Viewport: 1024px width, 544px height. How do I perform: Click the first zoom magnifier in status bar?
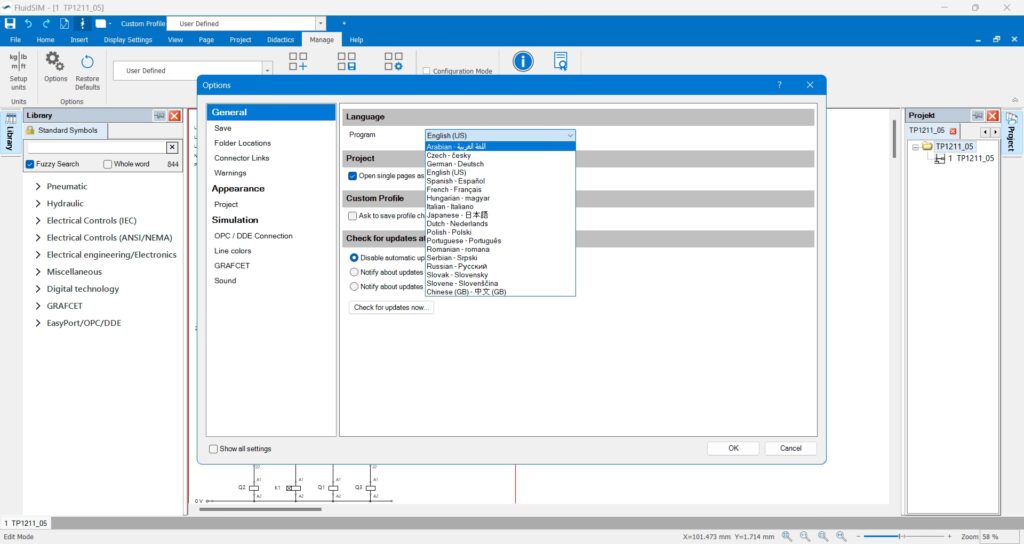point(788,537)
